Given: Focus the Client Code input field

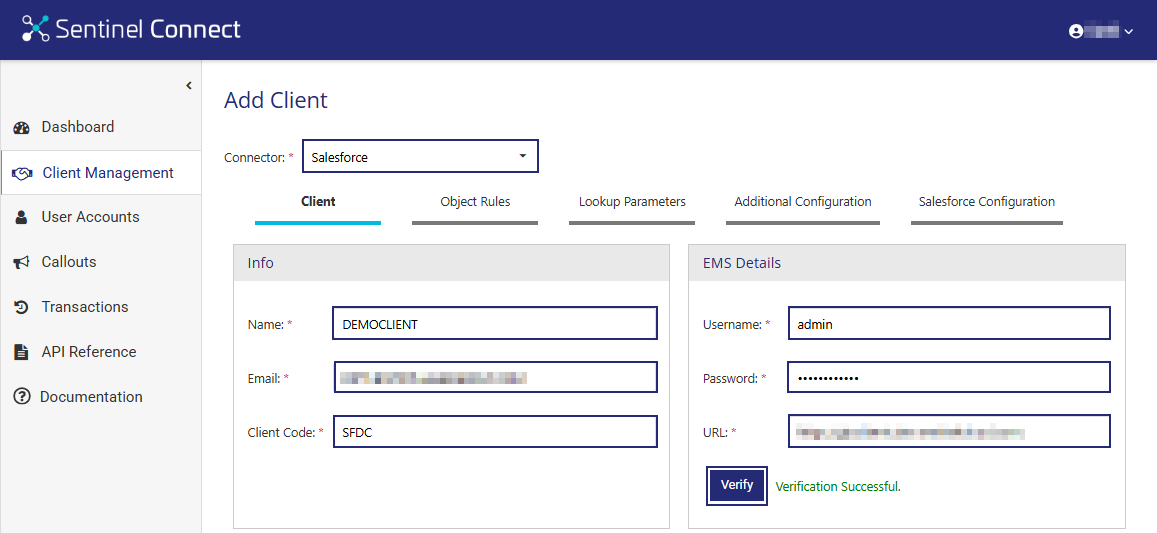Looking at the screenshot, I should click(x=494, y=432).
